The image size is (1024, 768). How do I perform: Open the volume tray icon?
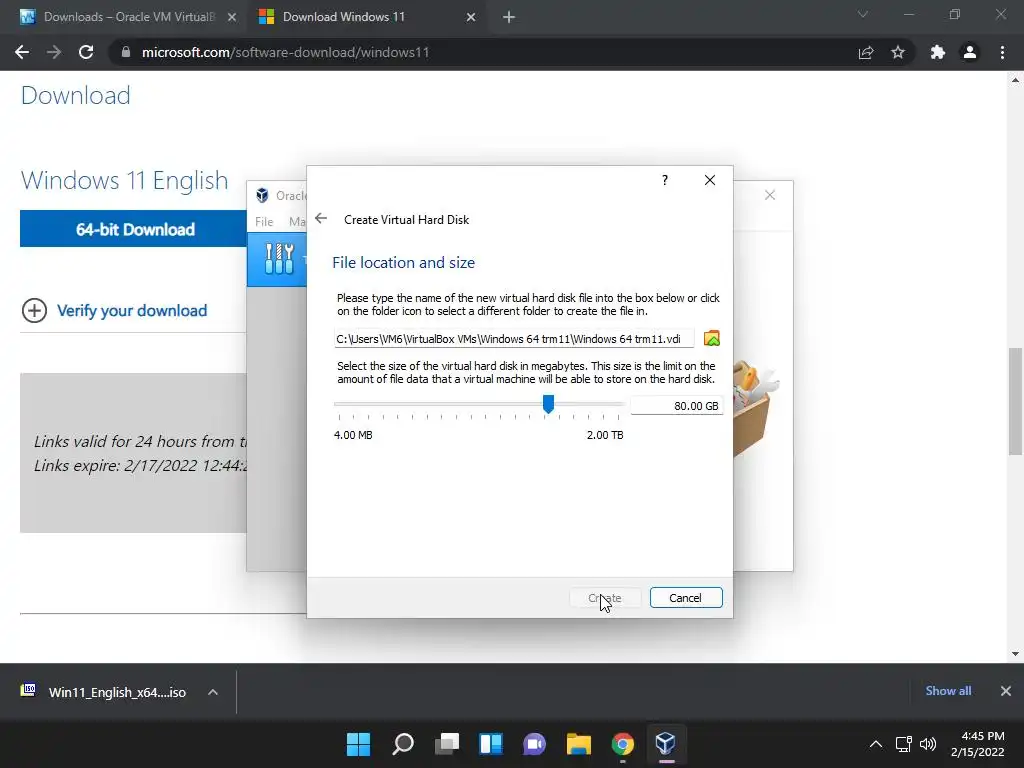click(928, 744)
